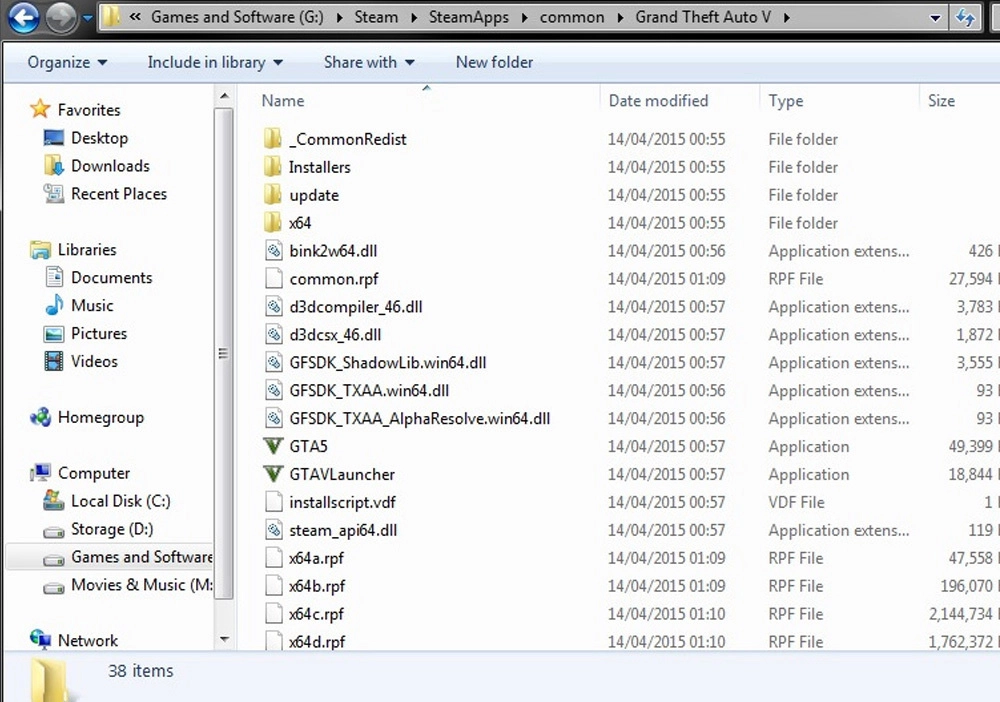Select the GTAVLauncher application icon
The height and width of the screenshot is (702, 1000).
pyautogui.click(x=273, y=474)
